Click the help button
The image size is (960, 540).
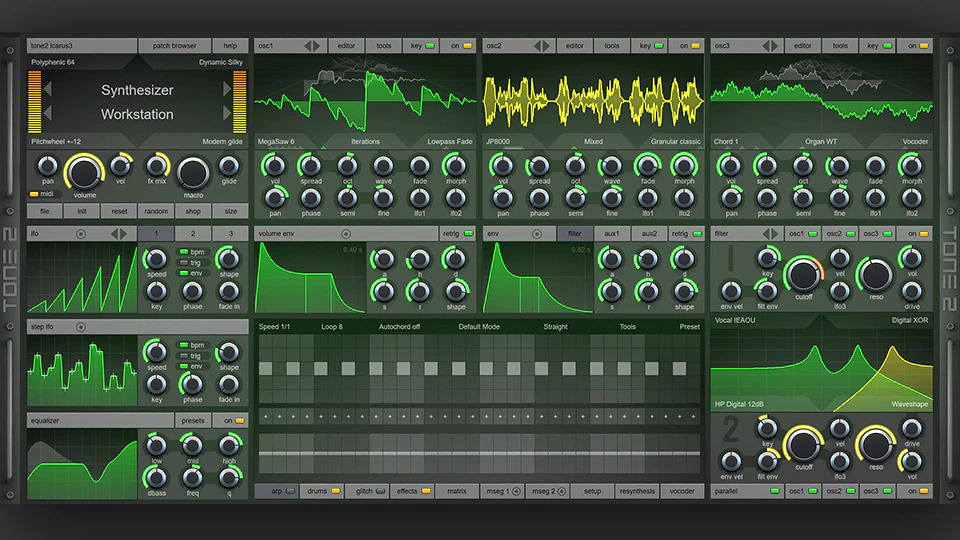coord(230,46)
